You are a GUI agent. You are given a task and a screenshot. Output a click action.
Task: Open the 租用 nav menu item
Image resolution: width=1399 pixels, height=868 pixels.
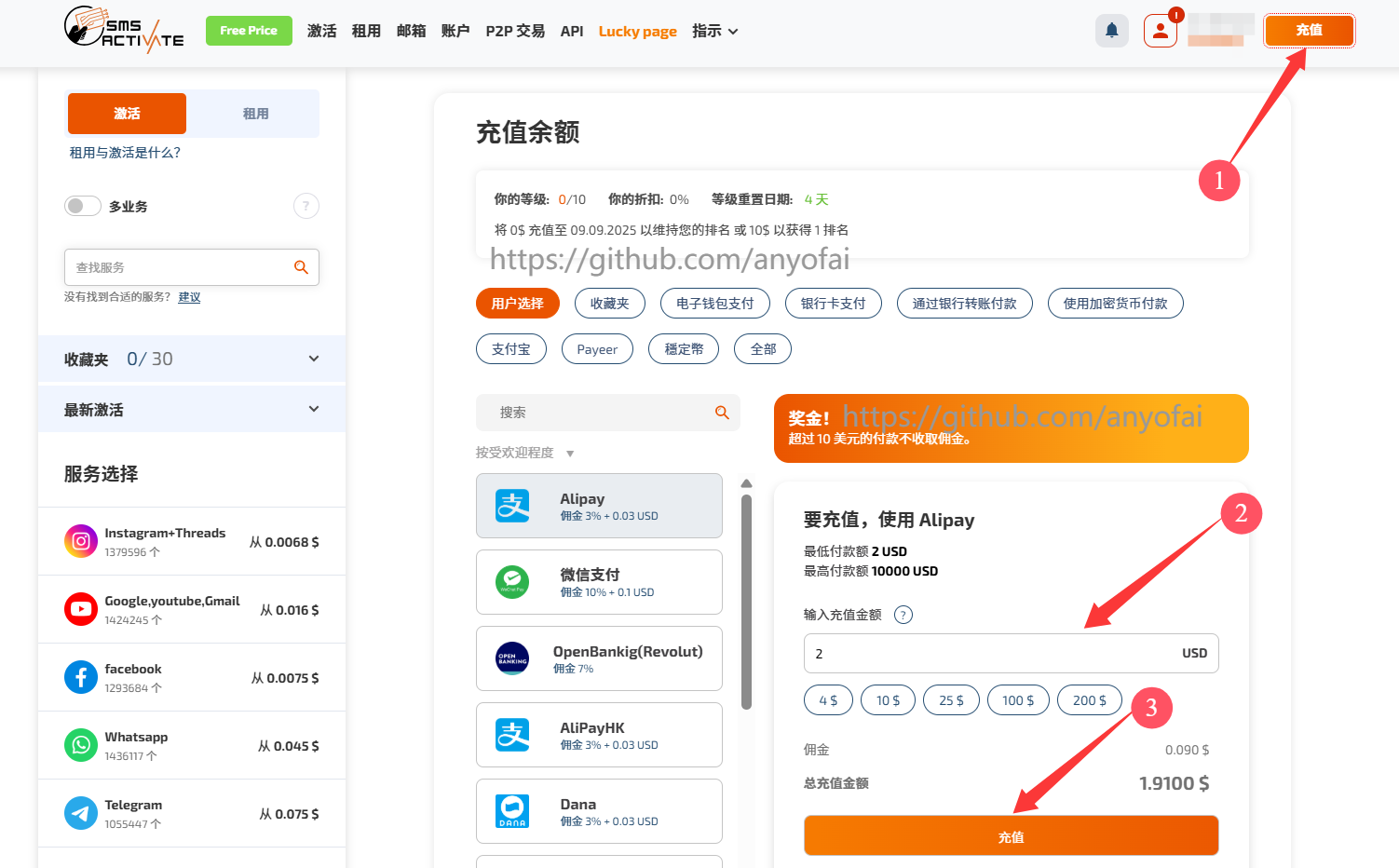pyautogui.click(x=366, y=31)
